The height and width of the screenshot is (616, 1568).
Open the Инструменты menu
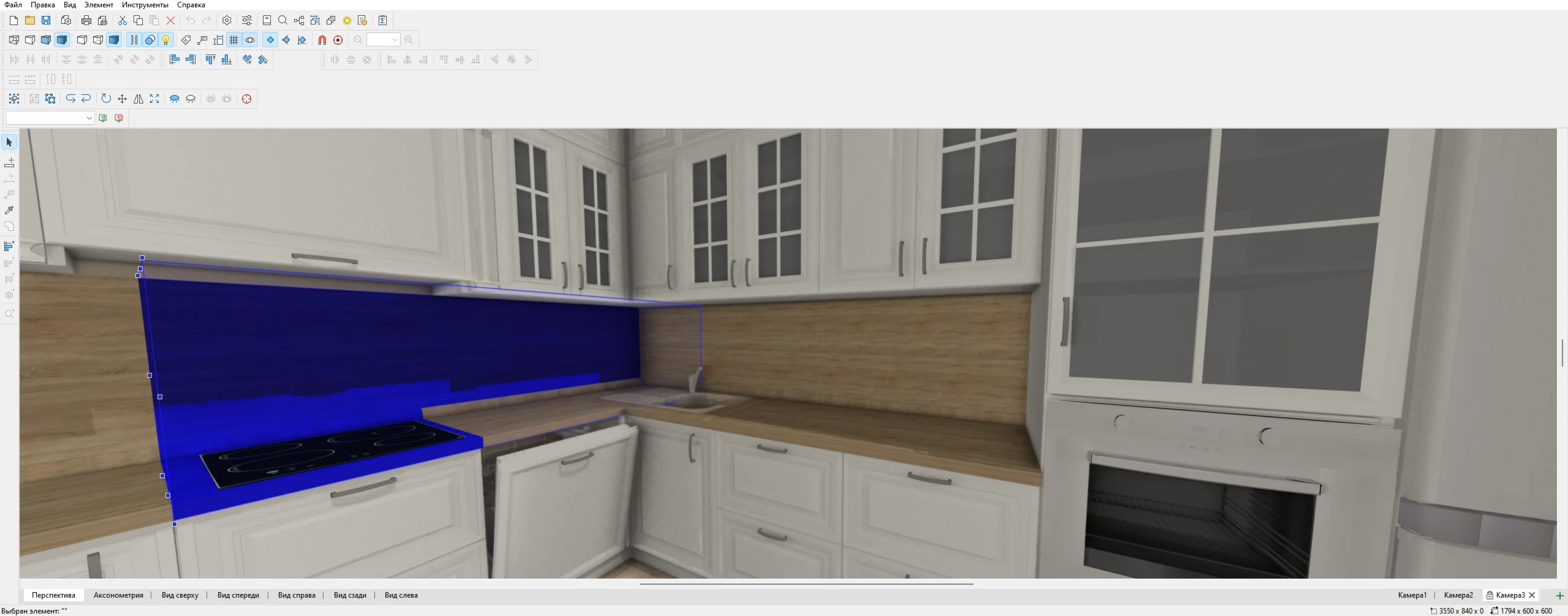tap(145, 5)
